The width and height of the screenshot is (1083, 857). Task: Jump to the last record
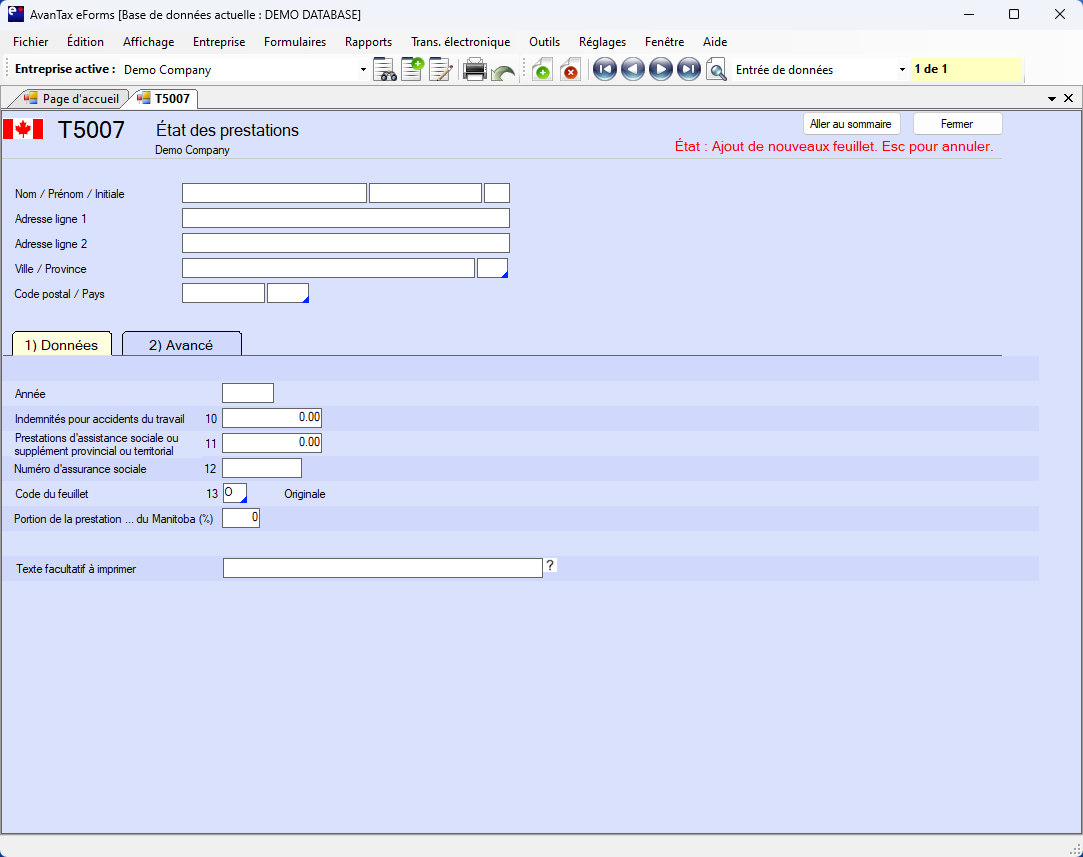tap(688, 70)
